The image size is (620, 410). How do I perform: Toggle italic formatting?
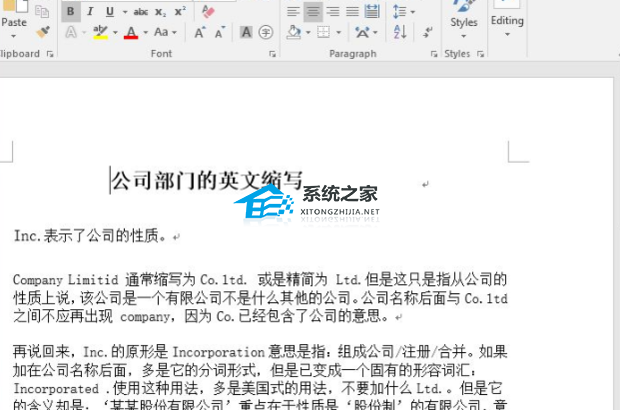90,12
